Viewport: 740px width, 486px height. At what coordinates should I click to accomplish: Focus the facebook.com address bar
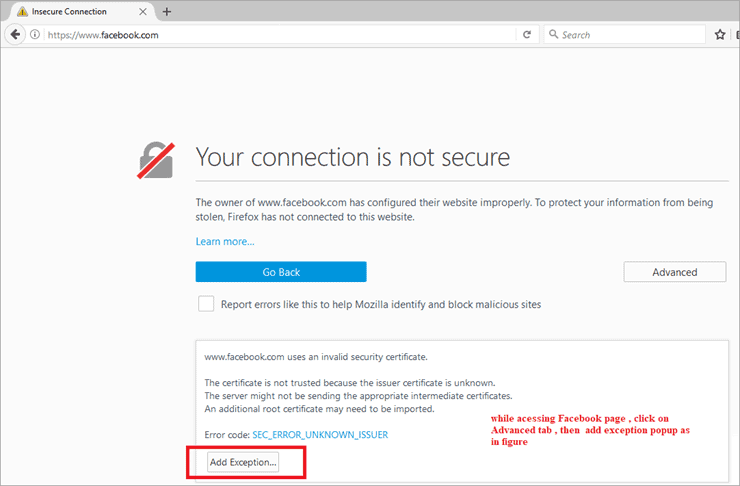click(280, 34)
